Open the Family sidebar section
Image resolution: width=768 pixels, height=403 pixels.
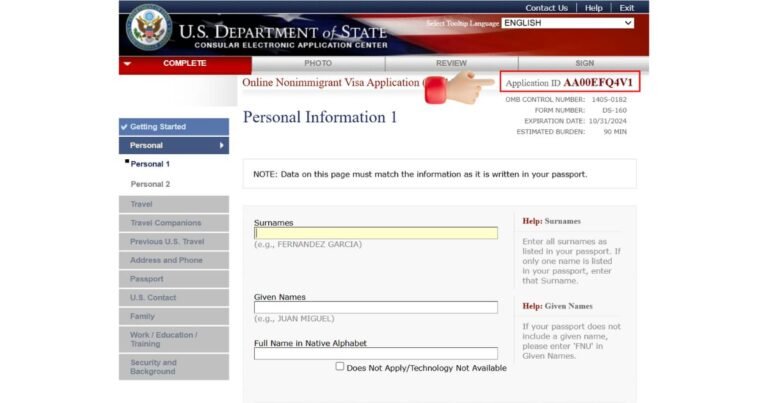tap(174, 316)
